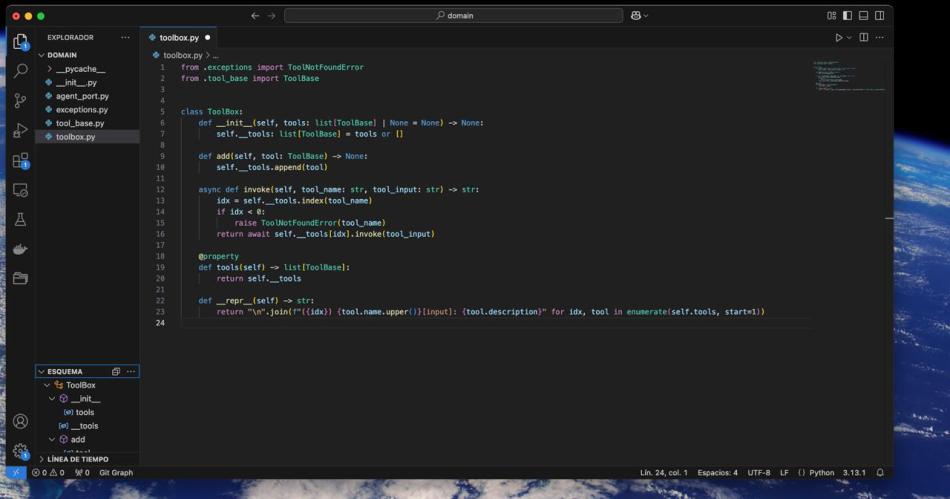Toggle the secondary side bar visibility
950x499 pixels.
pos(879,16)
